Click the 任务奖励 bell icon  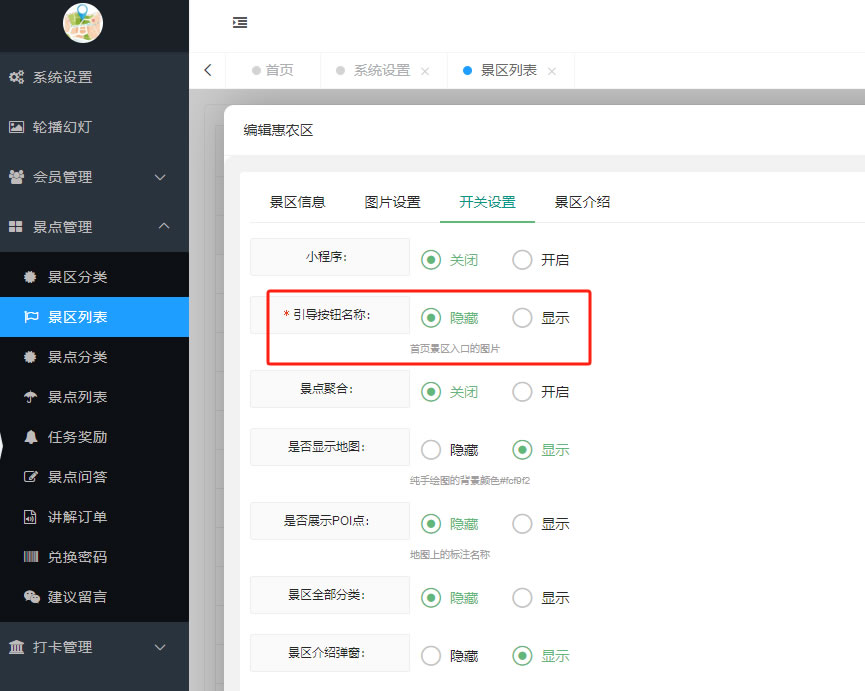tap(31, 437)
